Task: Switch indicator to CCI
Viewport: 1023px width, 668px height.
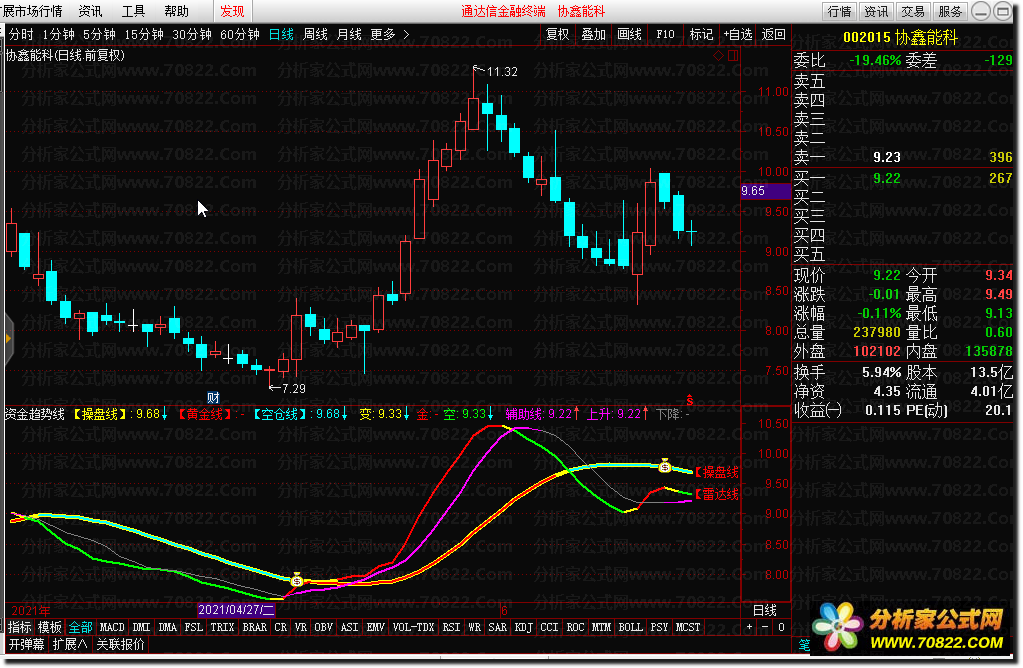Action: coord(549,627)
